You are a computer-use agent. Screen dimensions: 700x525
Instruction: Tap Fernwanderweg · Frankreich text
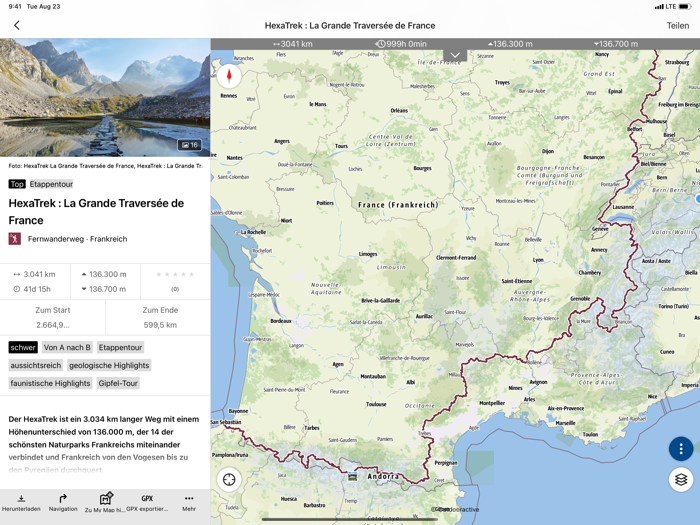pos(77,239)
